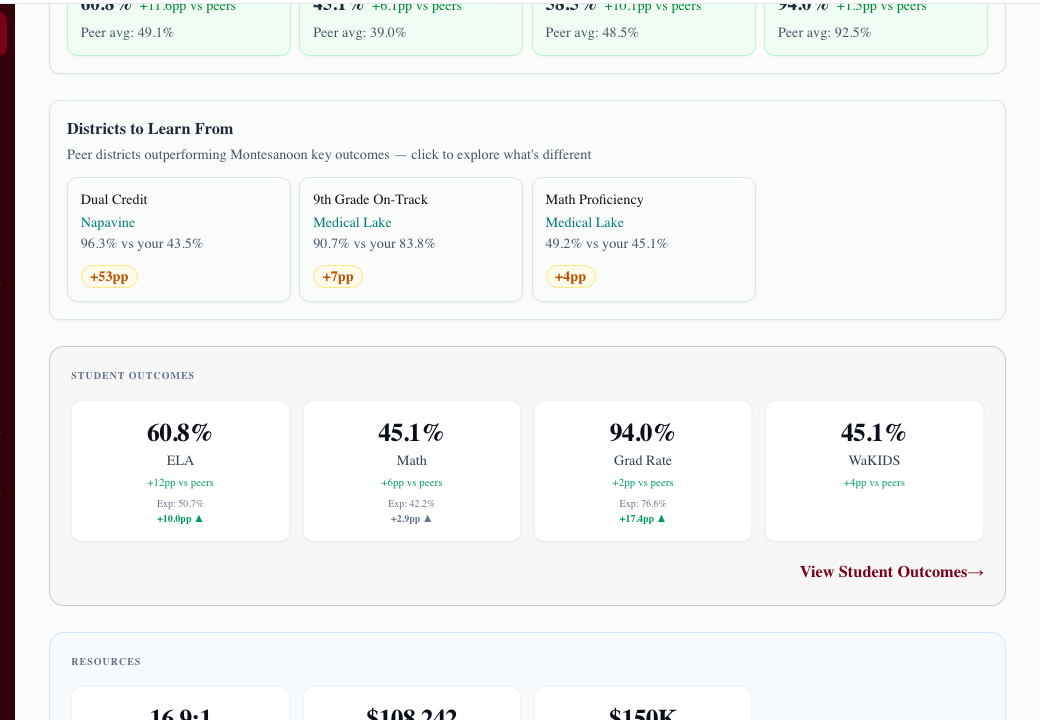Click the WaKIDS label
Viewport: 1040px width, 720px height.
point(874,460)
